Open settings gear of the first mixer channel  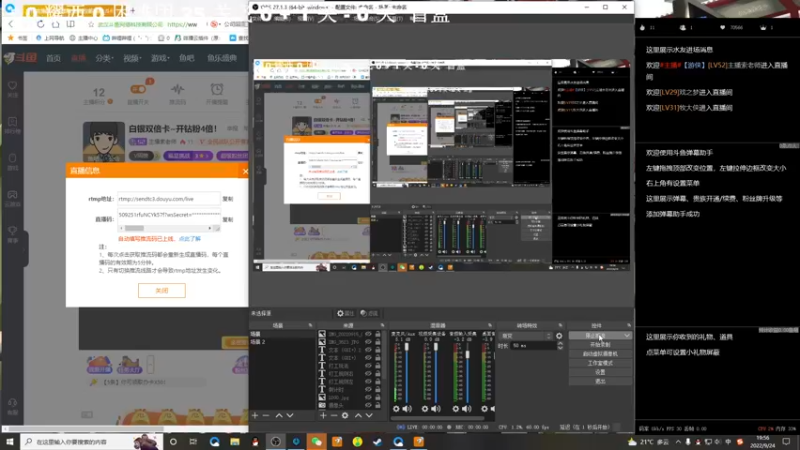(396, 409)
